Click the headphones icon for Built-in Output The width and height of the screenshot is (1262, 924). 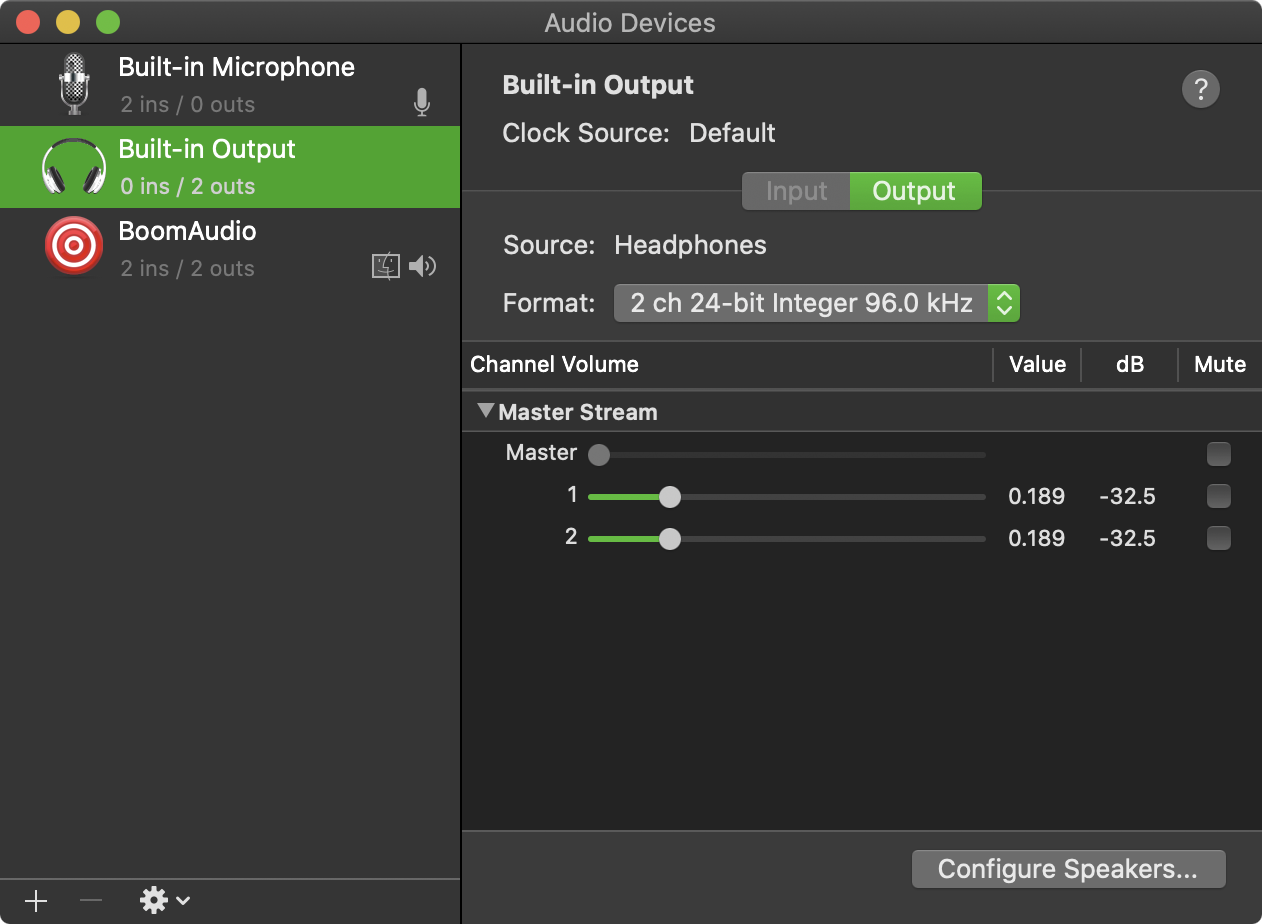(x=74, y=166)
